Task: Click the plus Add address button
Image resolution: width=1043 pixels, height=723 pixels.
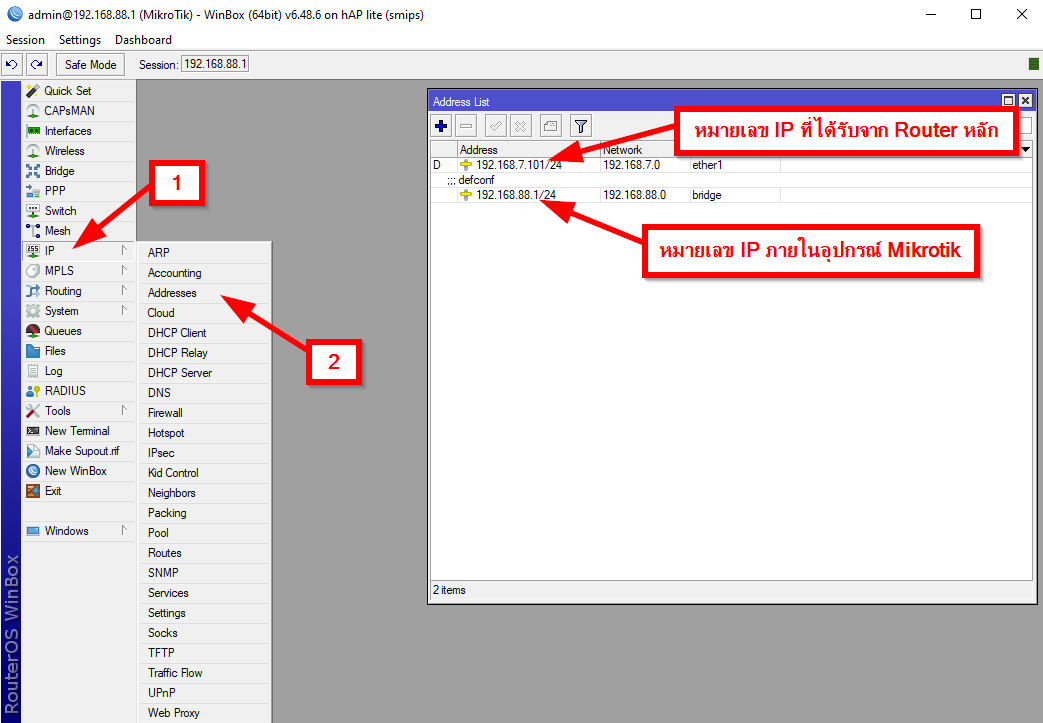Action: (441, 125)
